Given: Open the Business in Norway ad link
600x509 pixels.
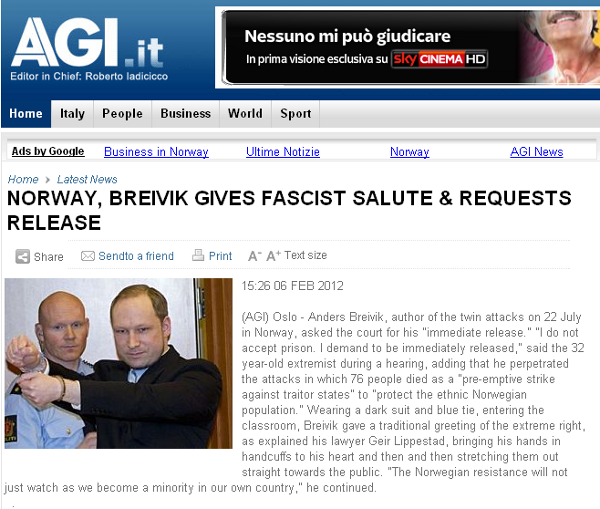Looking at the screenshot, I should [156, 152].
